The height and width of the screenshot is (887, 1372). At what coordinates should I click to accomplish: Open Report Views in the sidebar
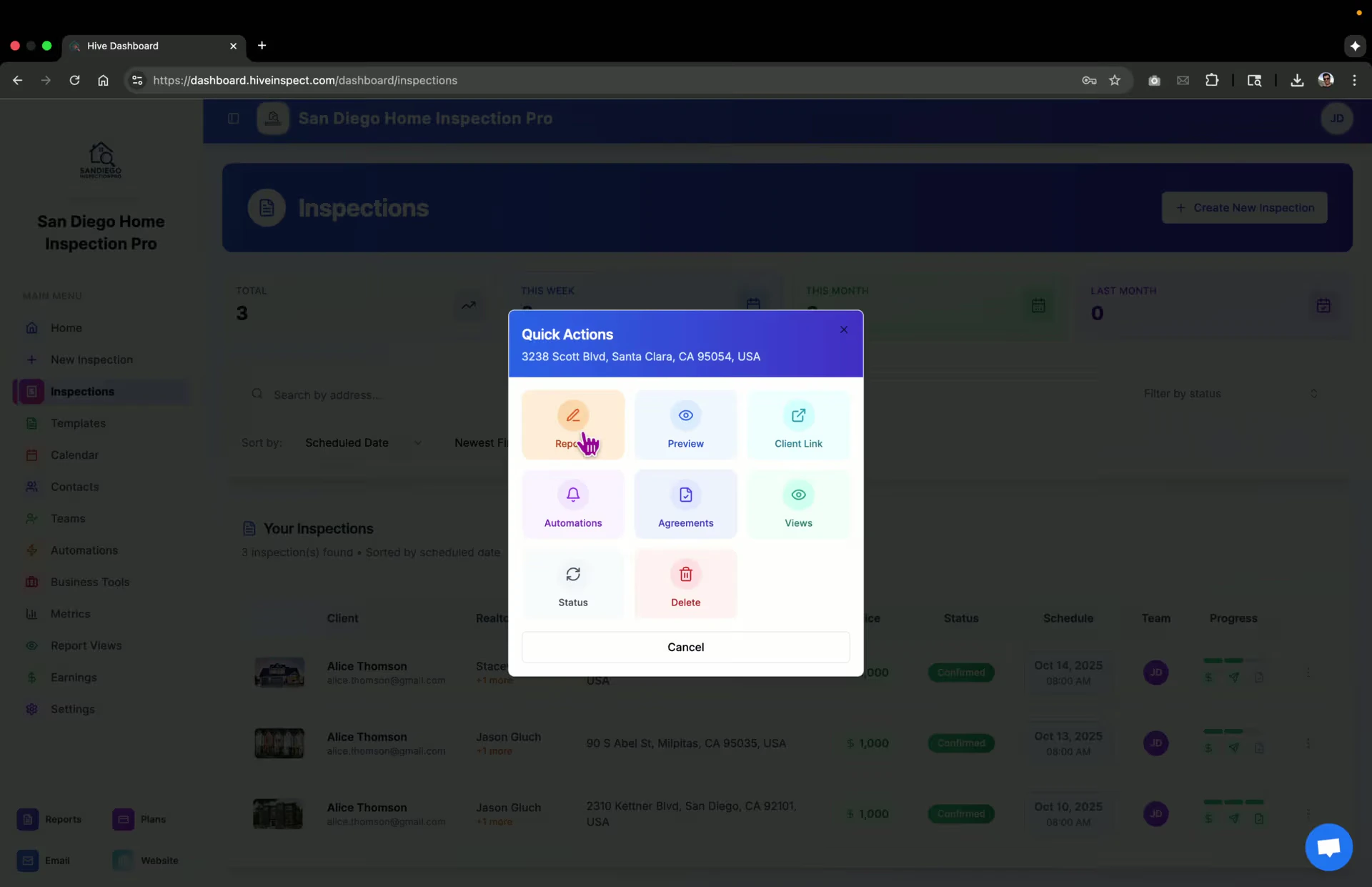point(101,646)
